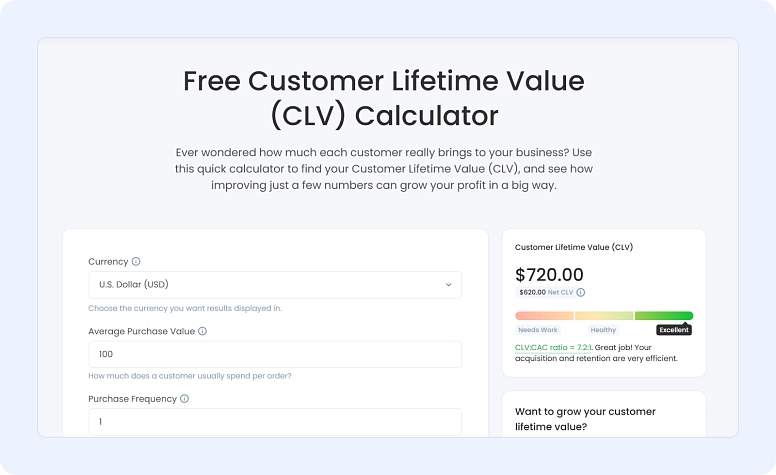The width and height of the screenshot is (776, 475).
Task: Click the Excellent rating badge
Action: (674, 330)
